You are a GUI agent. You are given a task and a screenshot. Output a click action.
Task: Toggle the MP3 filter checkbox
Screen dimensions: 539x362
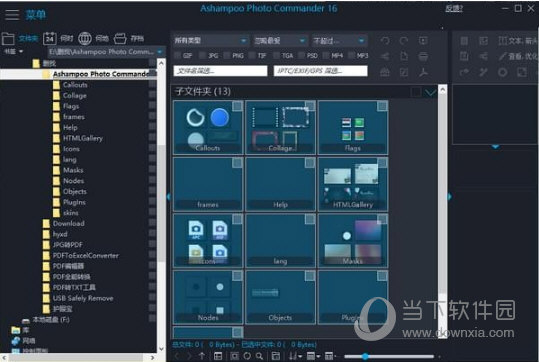[x=351, y=55]
